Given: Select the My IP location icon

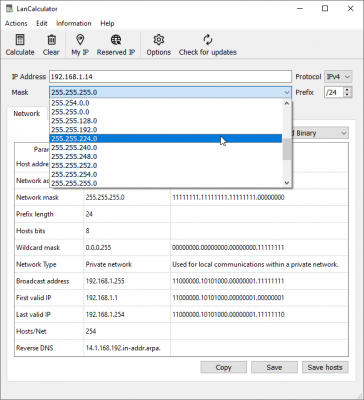Looking at the screenshot, I should (80, 40).
